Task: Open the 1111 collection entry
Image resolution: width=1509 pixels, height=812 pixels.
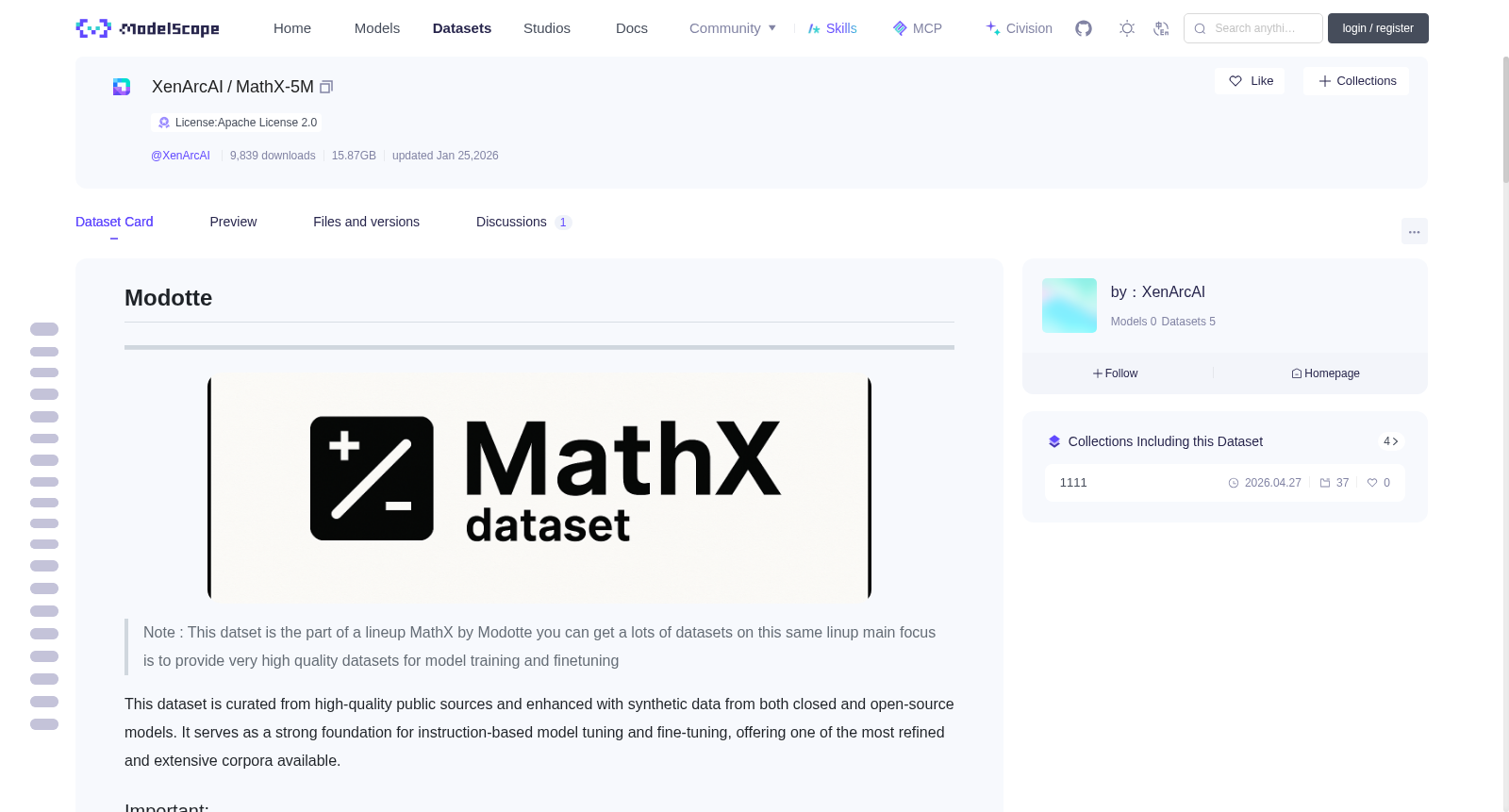Action: pos(1224,483)
